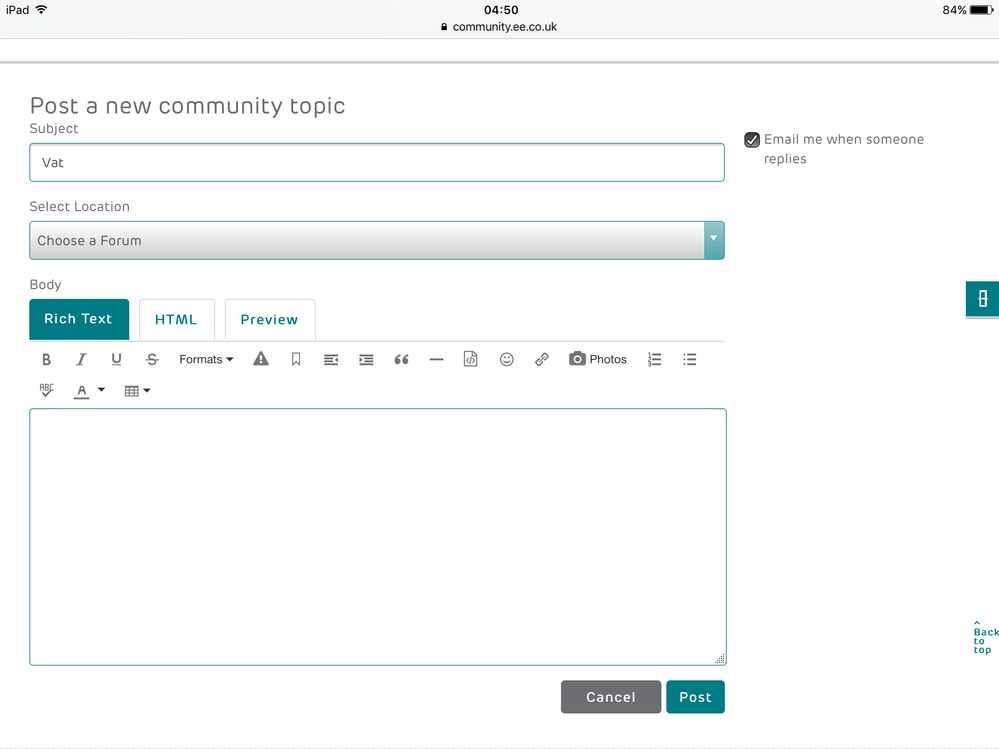Screen dimensions: 999x749
Task: Open the text color picker
Action: click(x=89, y=391)
